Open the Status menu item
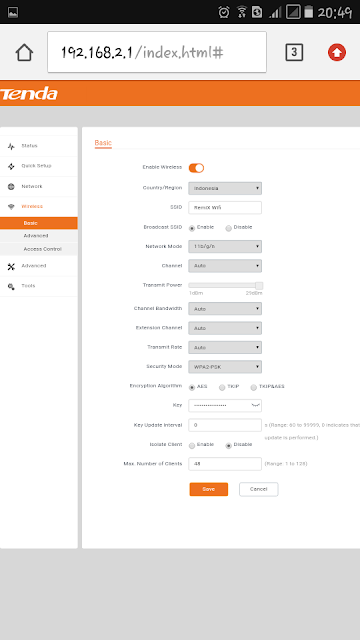Screen dimensions: 360x640 [x=39, y=146]
